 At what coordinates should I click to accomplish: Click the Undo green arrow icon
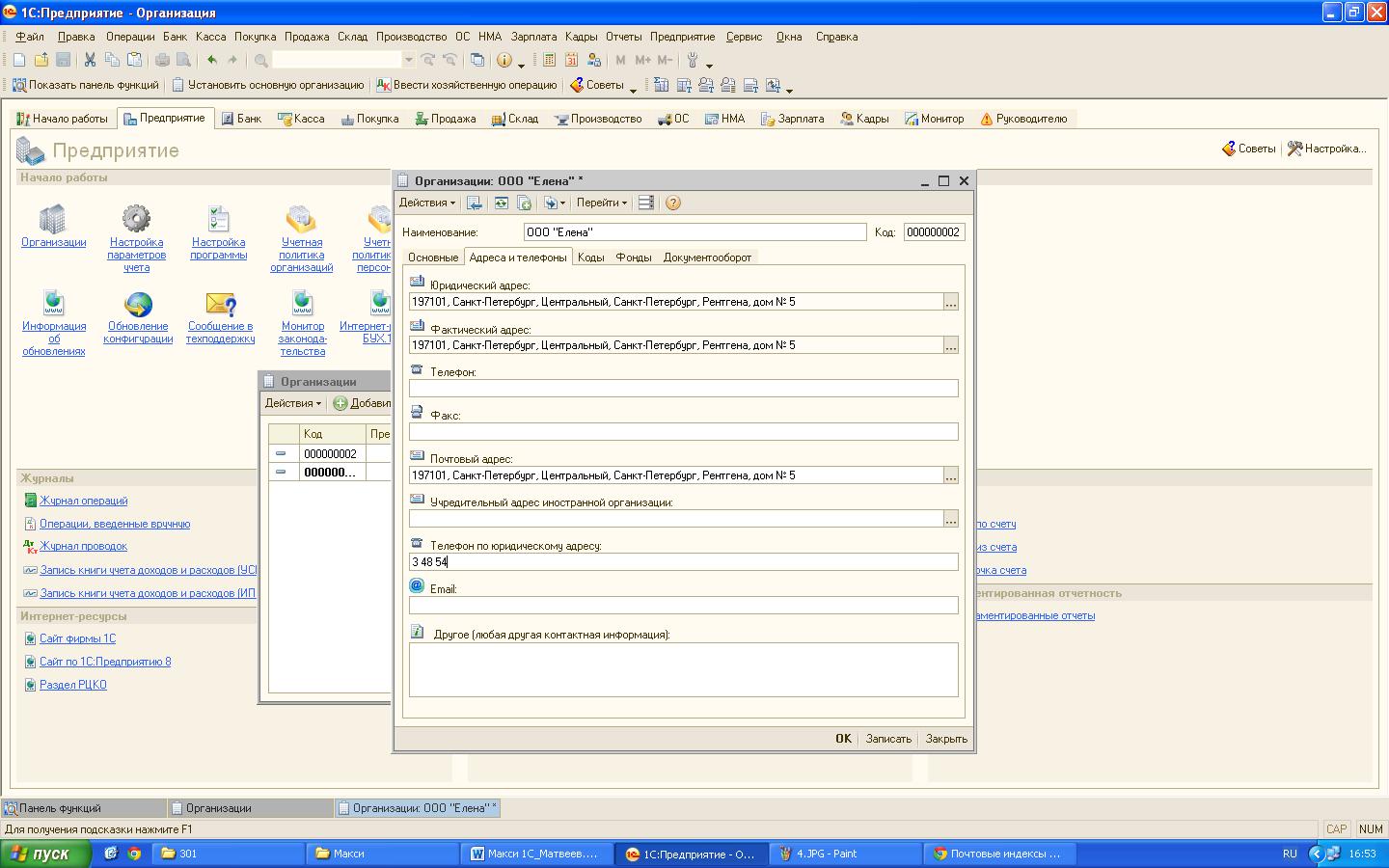coord(211,60)
